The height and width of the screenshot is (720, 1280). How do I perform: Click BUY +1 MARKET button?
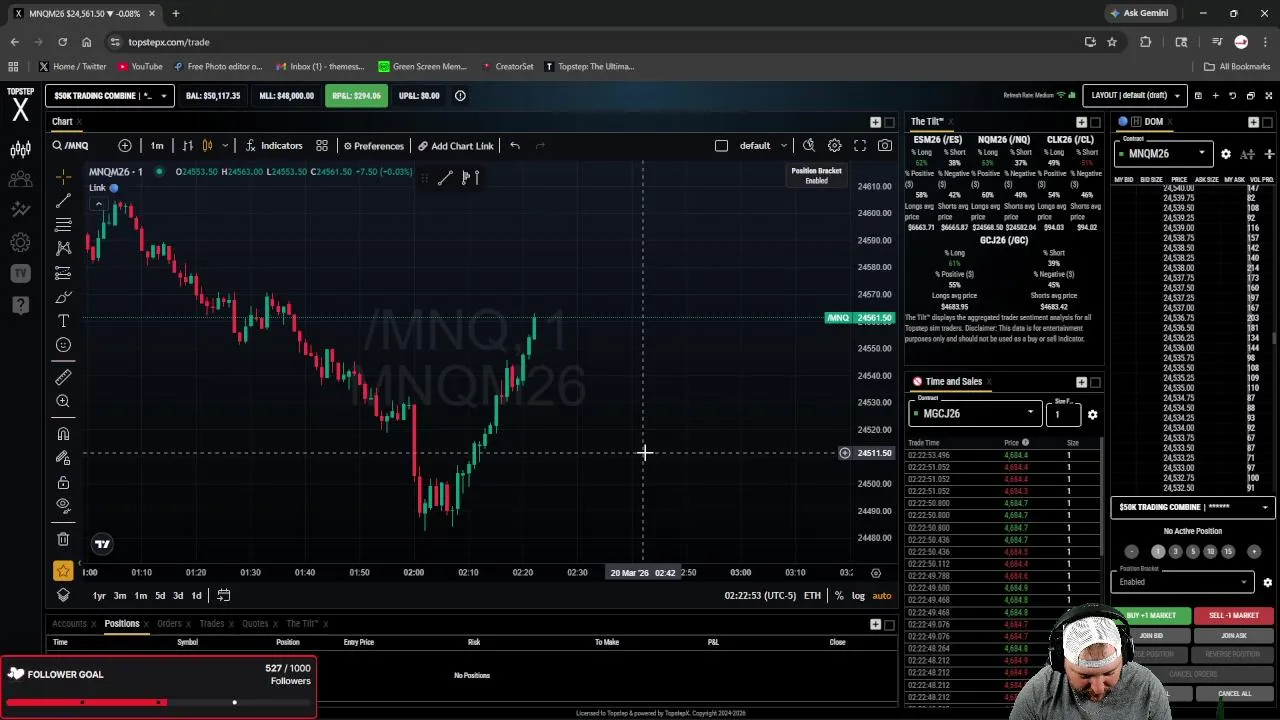1151,616
